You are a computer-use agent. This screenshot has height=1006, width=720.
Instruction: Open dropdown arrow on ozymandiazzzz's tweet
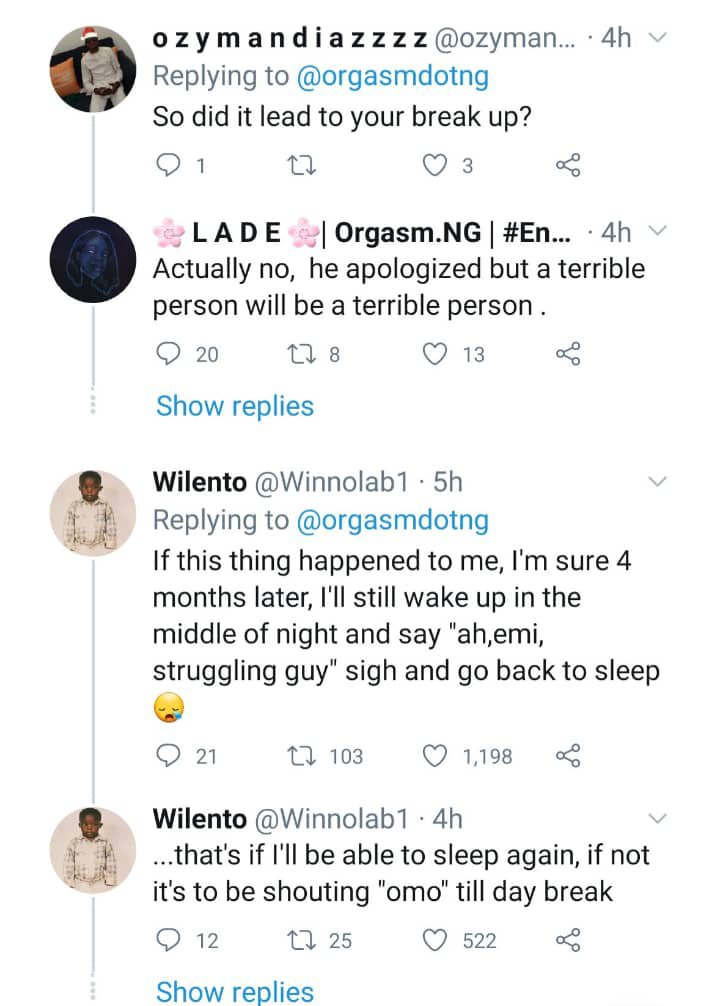[657, 39]
